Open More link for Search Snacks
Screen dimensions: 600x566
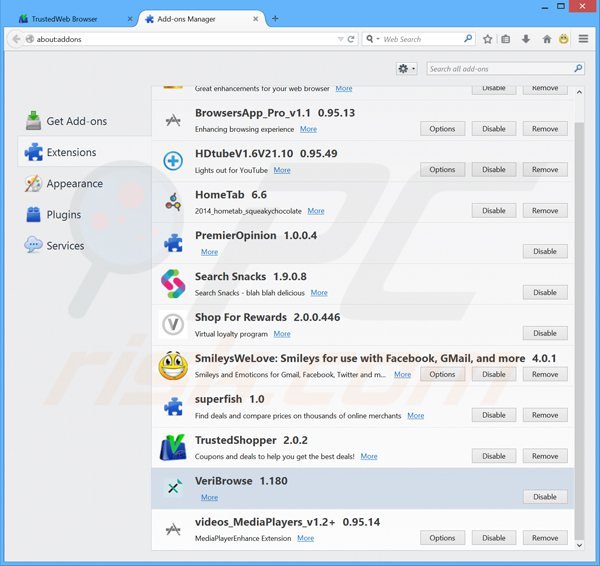point(319,293)
